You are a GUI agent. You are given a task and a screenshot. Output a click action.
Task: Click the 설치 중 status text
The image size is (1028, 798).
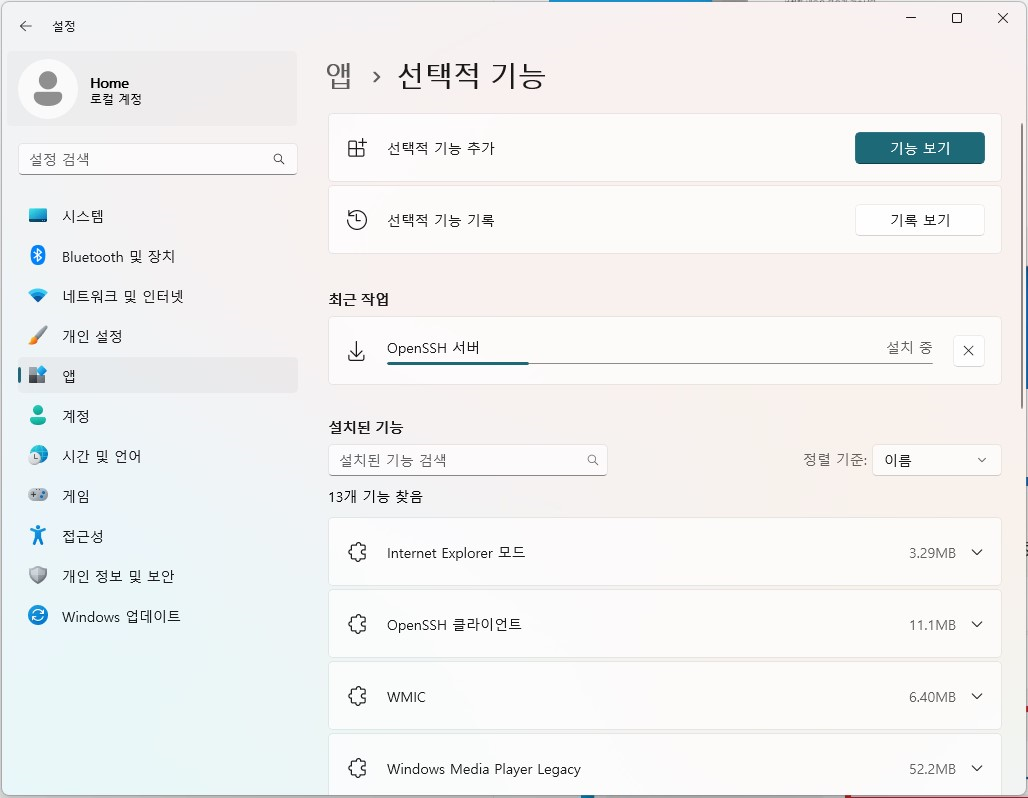point(909,348)
